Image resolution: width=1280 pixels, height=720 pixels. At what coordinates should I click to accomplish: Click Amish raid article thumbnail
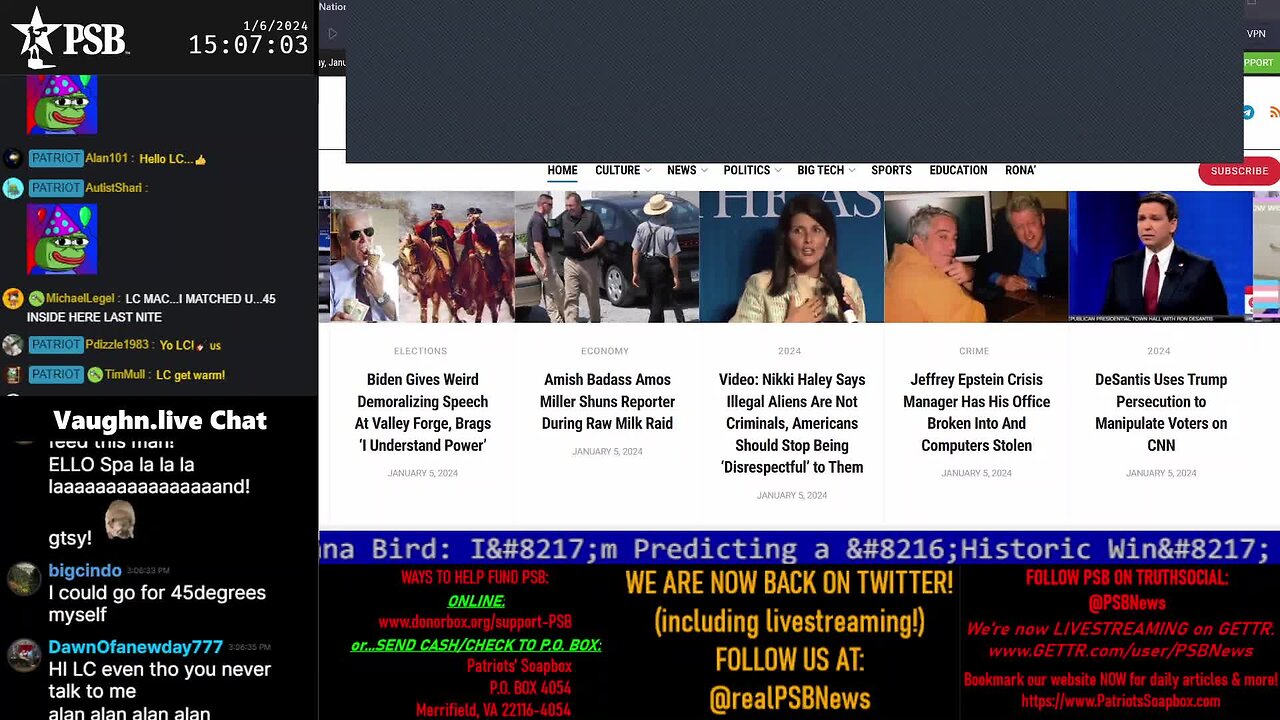[x=607, y=257]
